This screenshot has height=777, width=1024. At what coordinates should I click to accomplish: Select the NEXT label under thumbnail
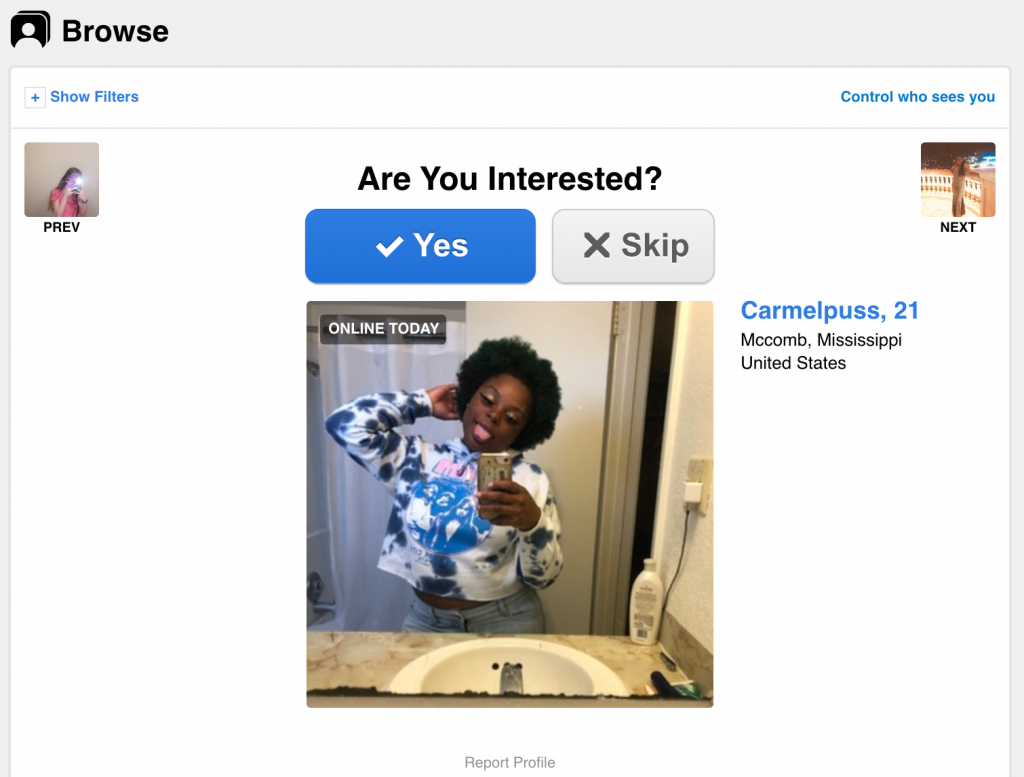pyautogui.click(x=958, y=227)
